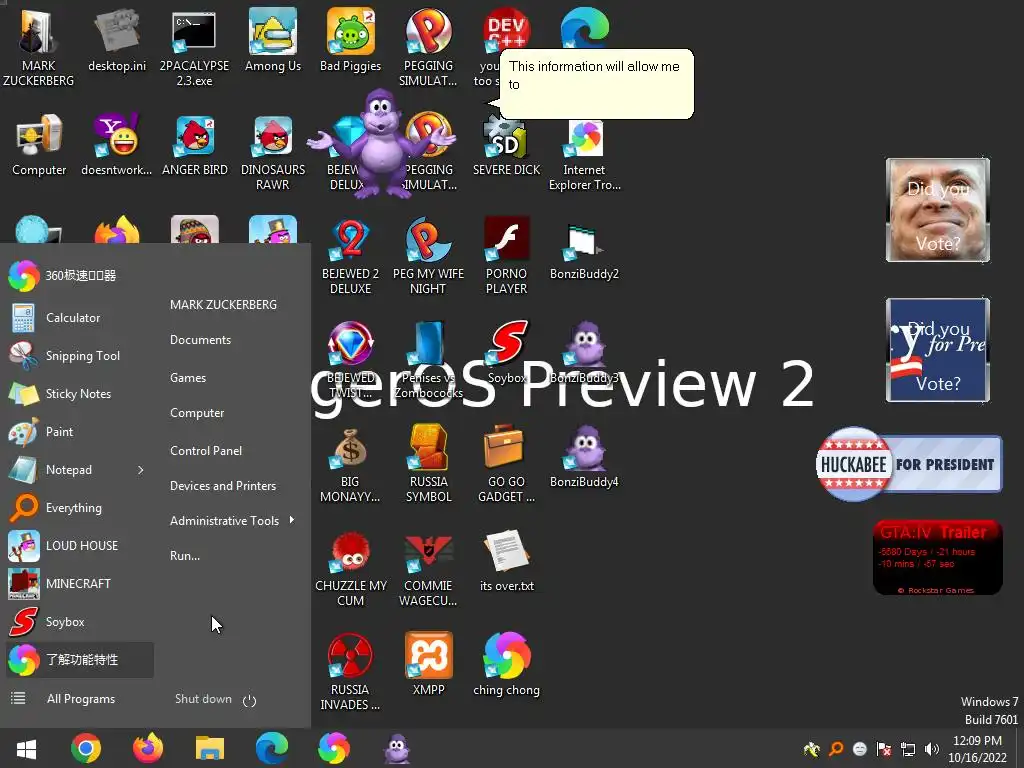Select the desktop.ini file icon
The image size is (1024, 768).
tap(117, 40)
